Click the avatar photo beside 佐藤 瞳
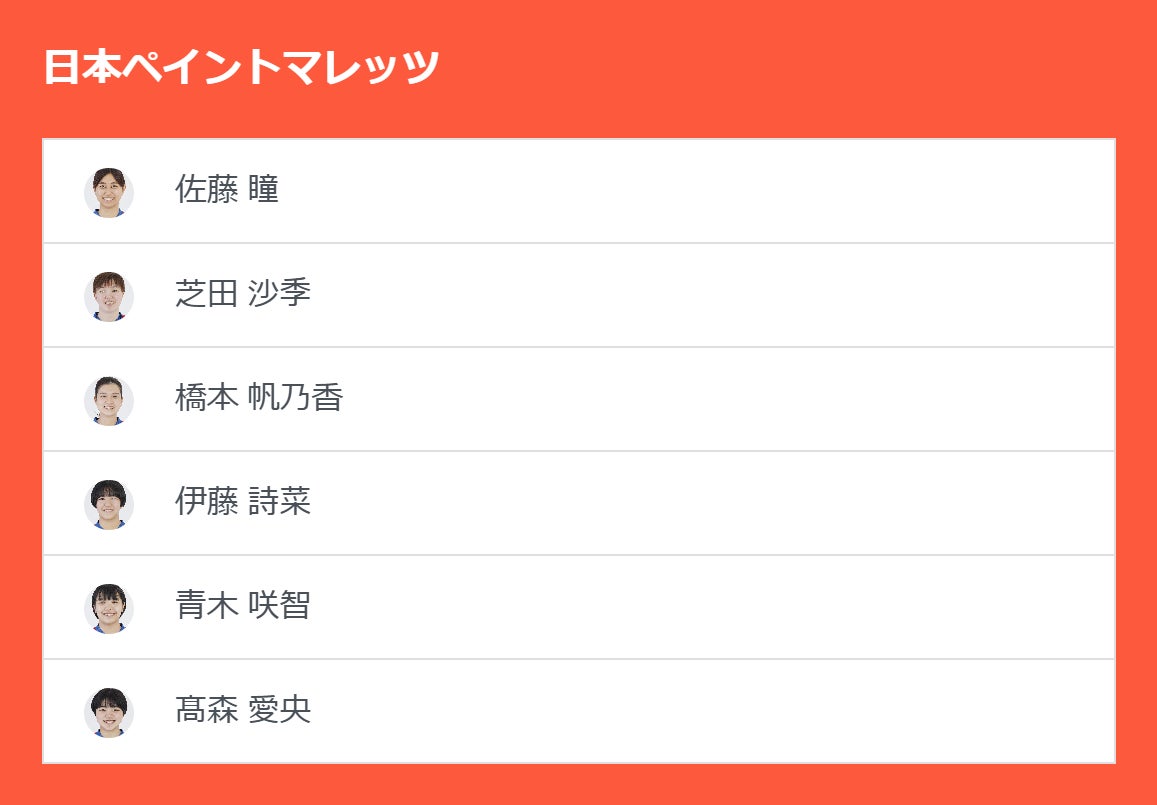Screen dimensions: 1157x805 (108, 192)
